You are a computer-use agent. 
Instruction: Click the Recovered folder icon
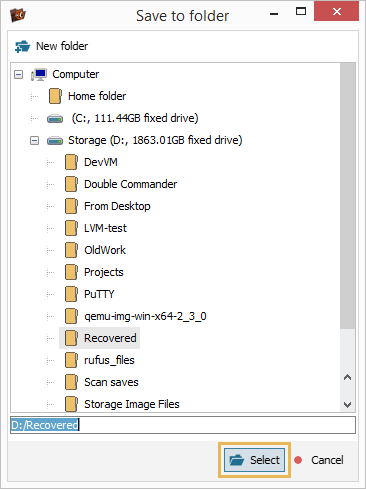71,338
